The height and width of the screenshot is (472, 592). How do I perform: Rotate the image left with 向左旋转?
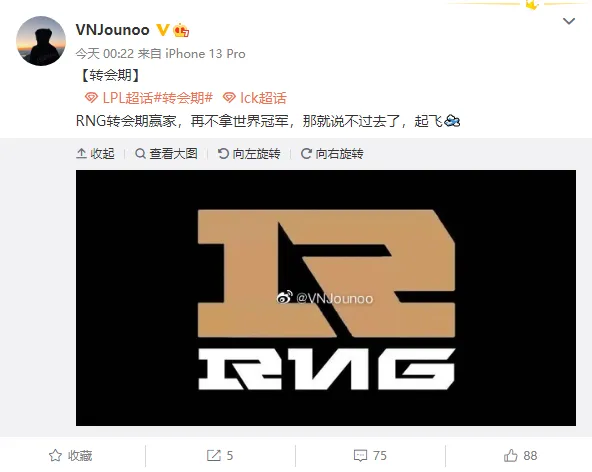coord(249,154)
